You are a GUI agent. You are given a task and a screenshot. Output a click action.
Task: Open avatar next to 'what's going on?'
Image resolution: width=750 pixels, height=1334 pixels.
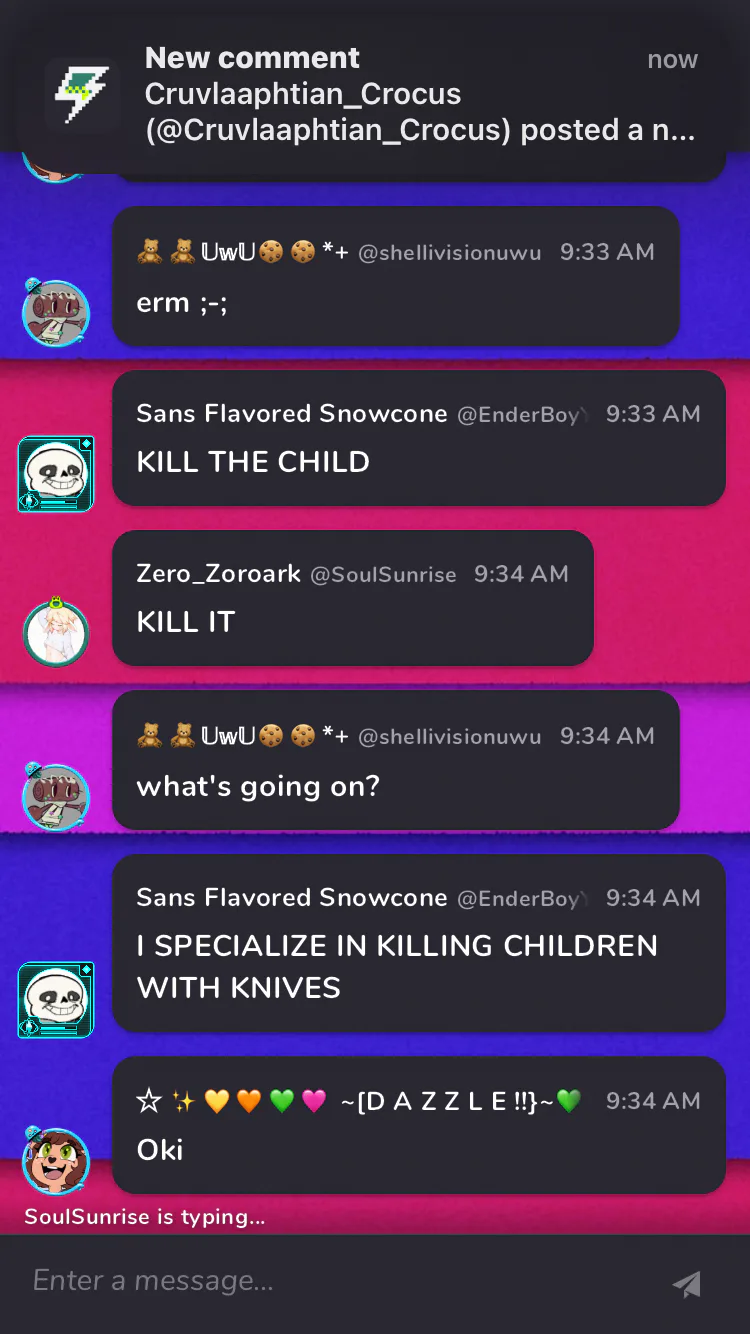pyautogui.click(x=56, y=797)
